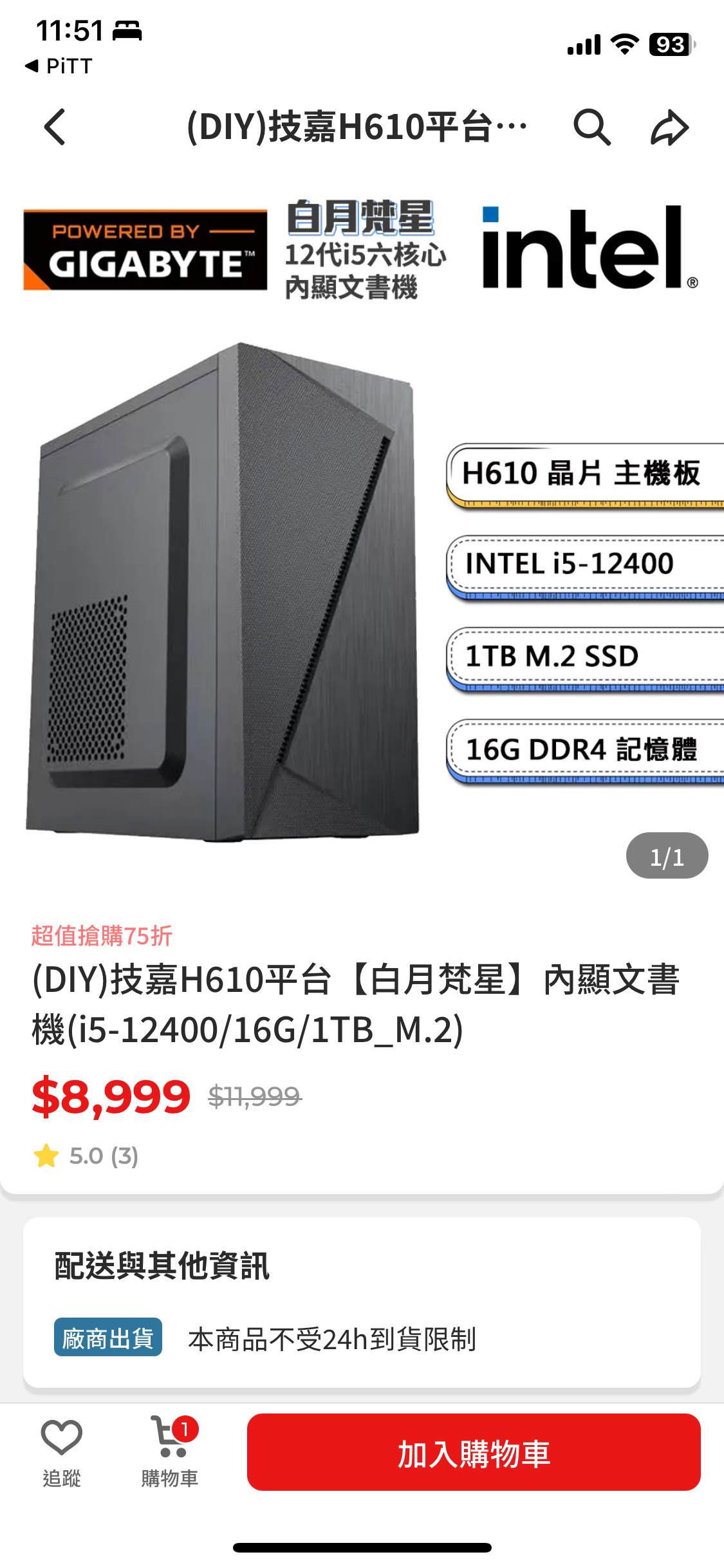The height and width of the screenshot is (1568, 724).
Task: Tap the $8,999 sale price
Action: (x=111, y=1097)
